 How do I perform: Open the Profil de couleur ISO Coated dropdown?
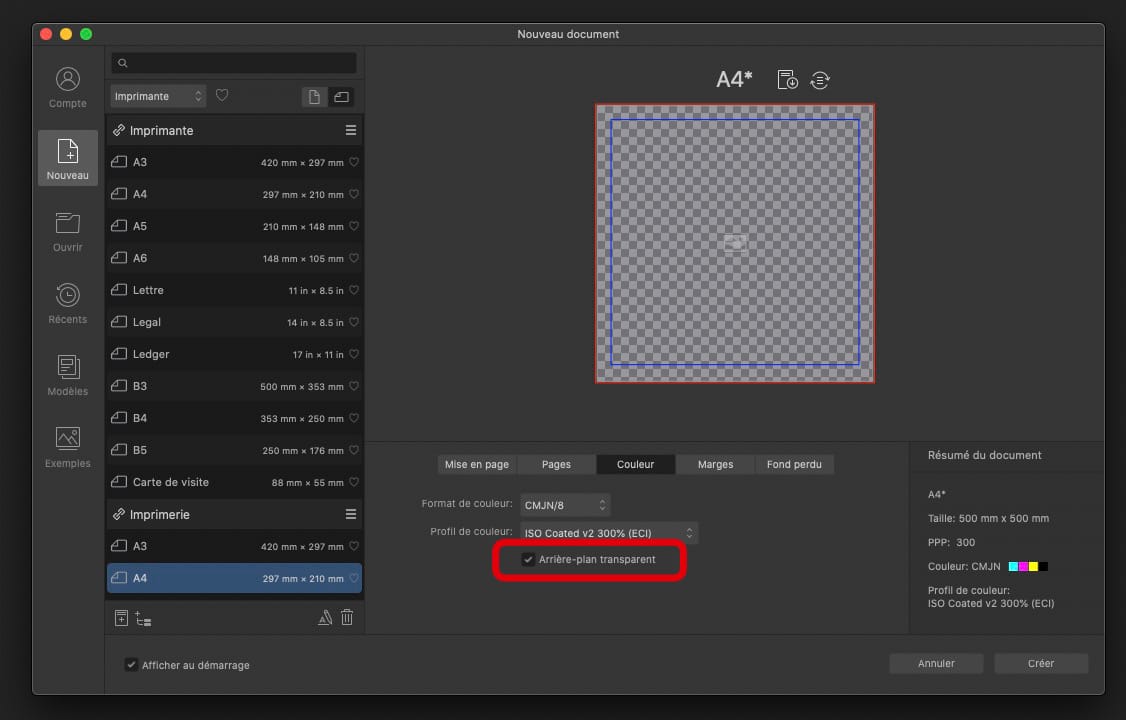[x=609, y=533]
